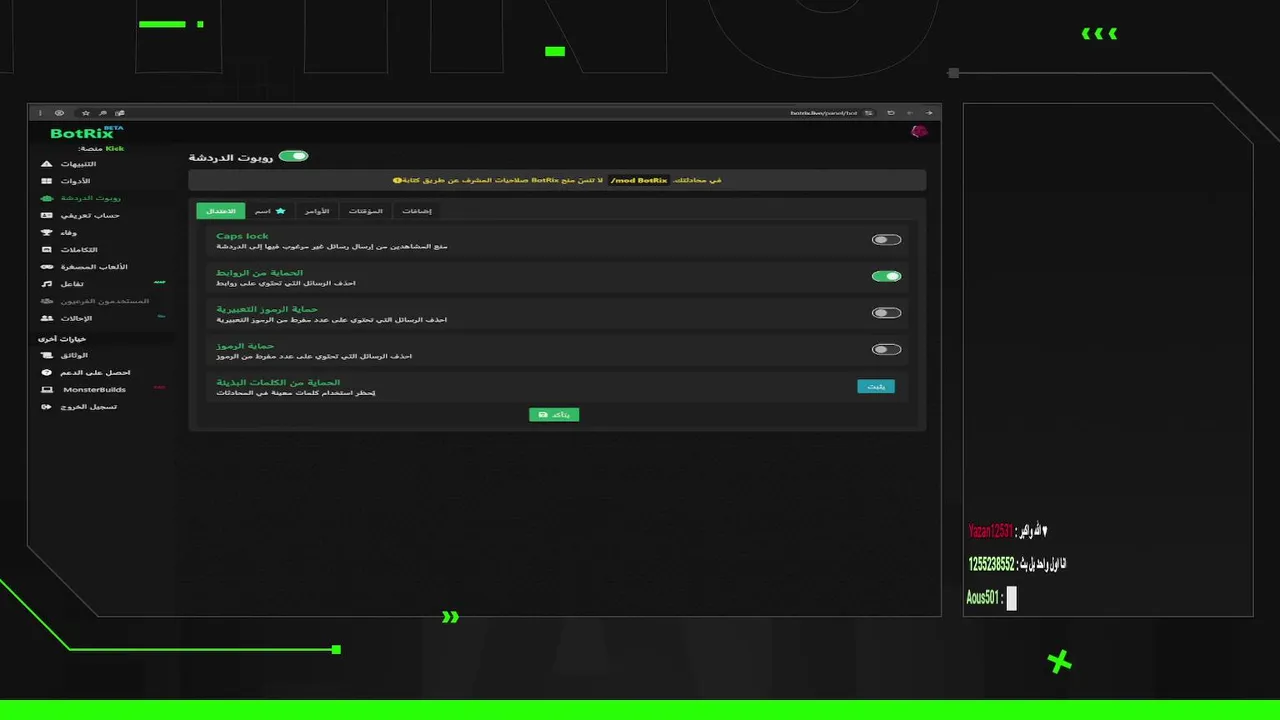
Task: Select the chat bot robot icon in sidebar
Action: pos(46,198)
